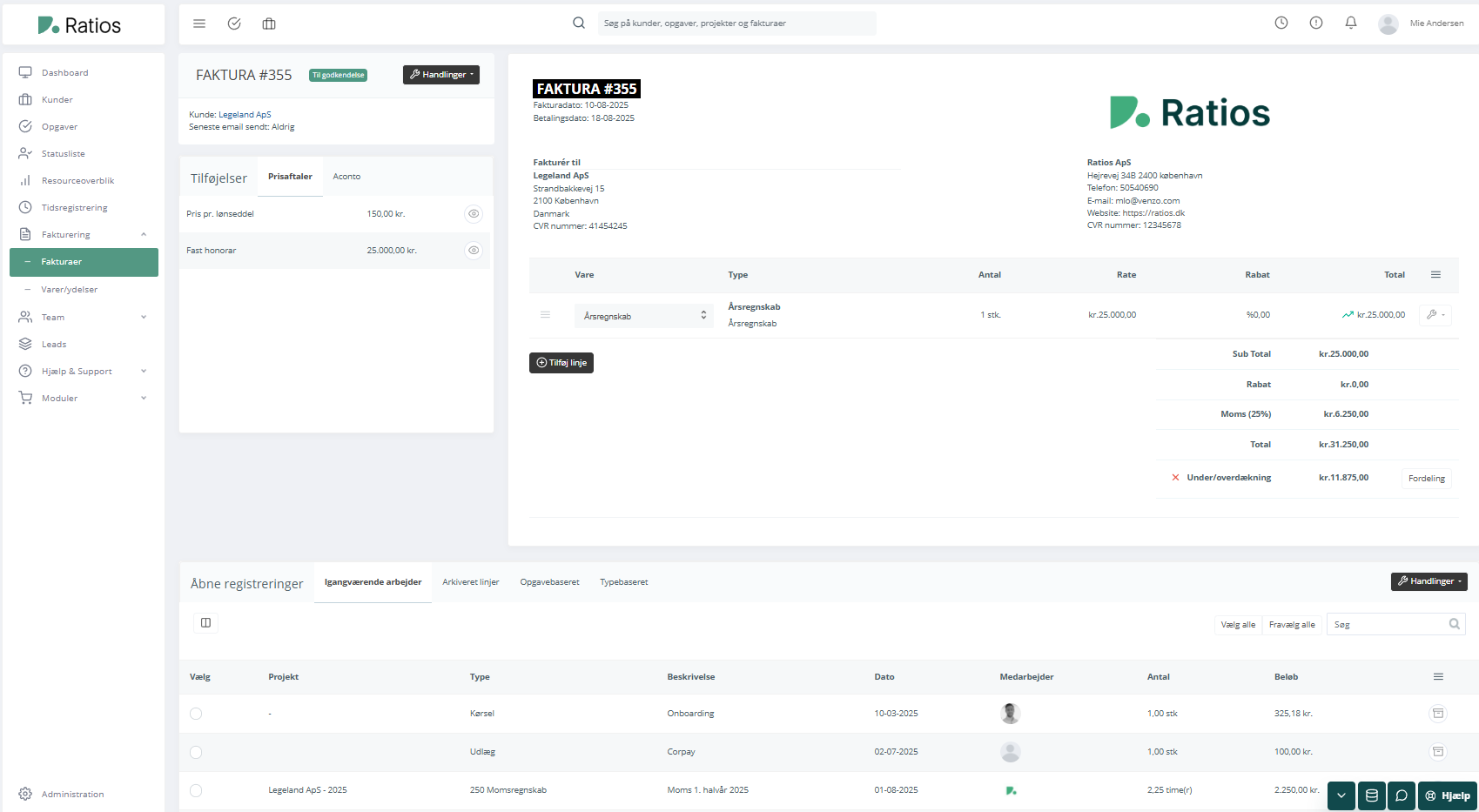
Task: Switch to the Typebaseret tab
Action: coord(623,582)
